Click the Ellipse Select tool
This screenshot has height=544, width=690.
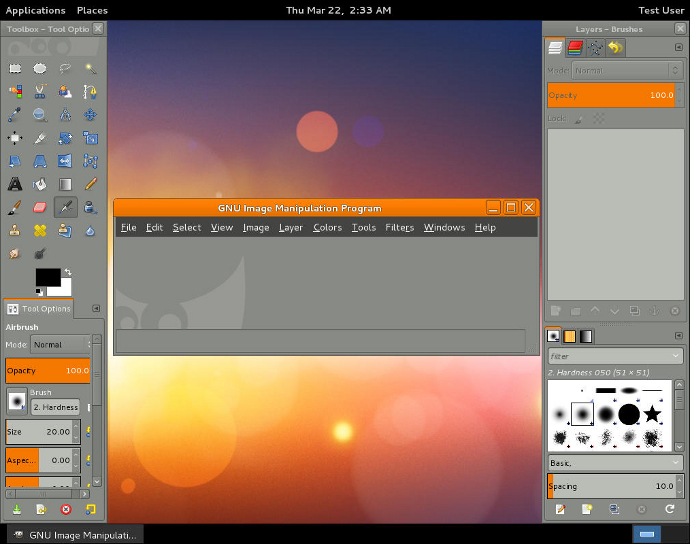(x=40, y=68)
